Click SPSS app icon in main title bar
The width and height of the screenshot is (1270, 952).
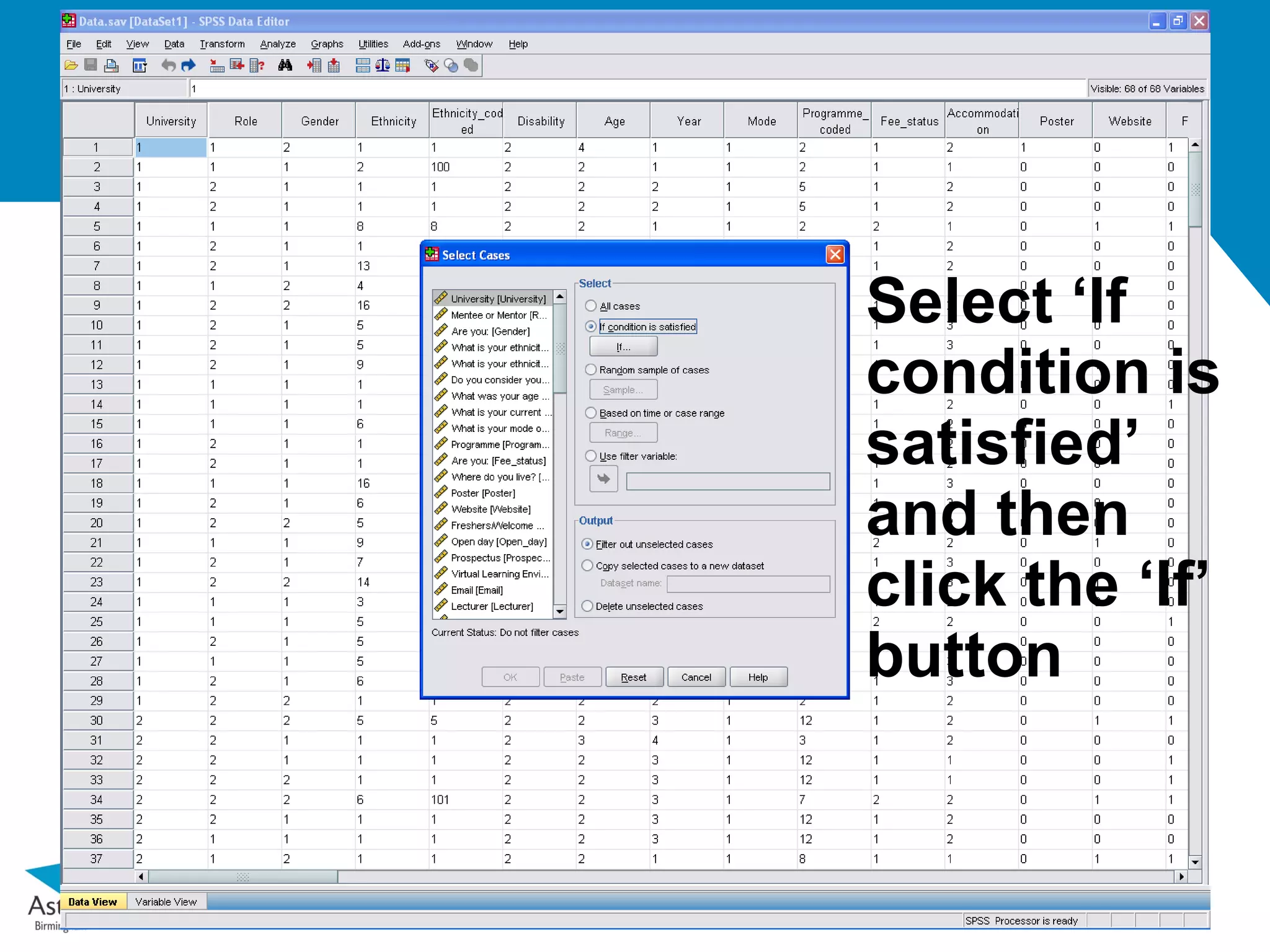(x=69, y=21)
